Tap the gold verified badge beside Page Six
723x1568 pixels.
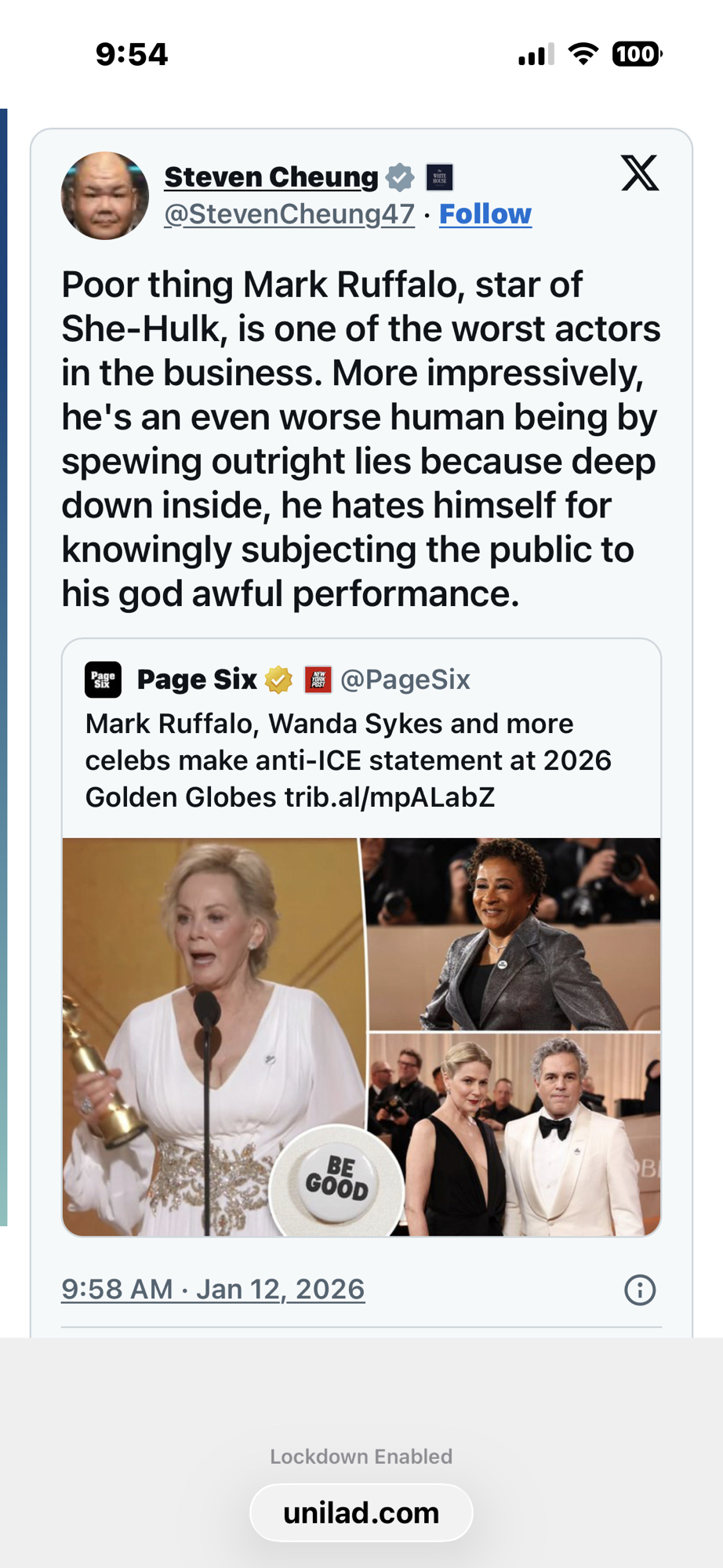click(278, 680)
